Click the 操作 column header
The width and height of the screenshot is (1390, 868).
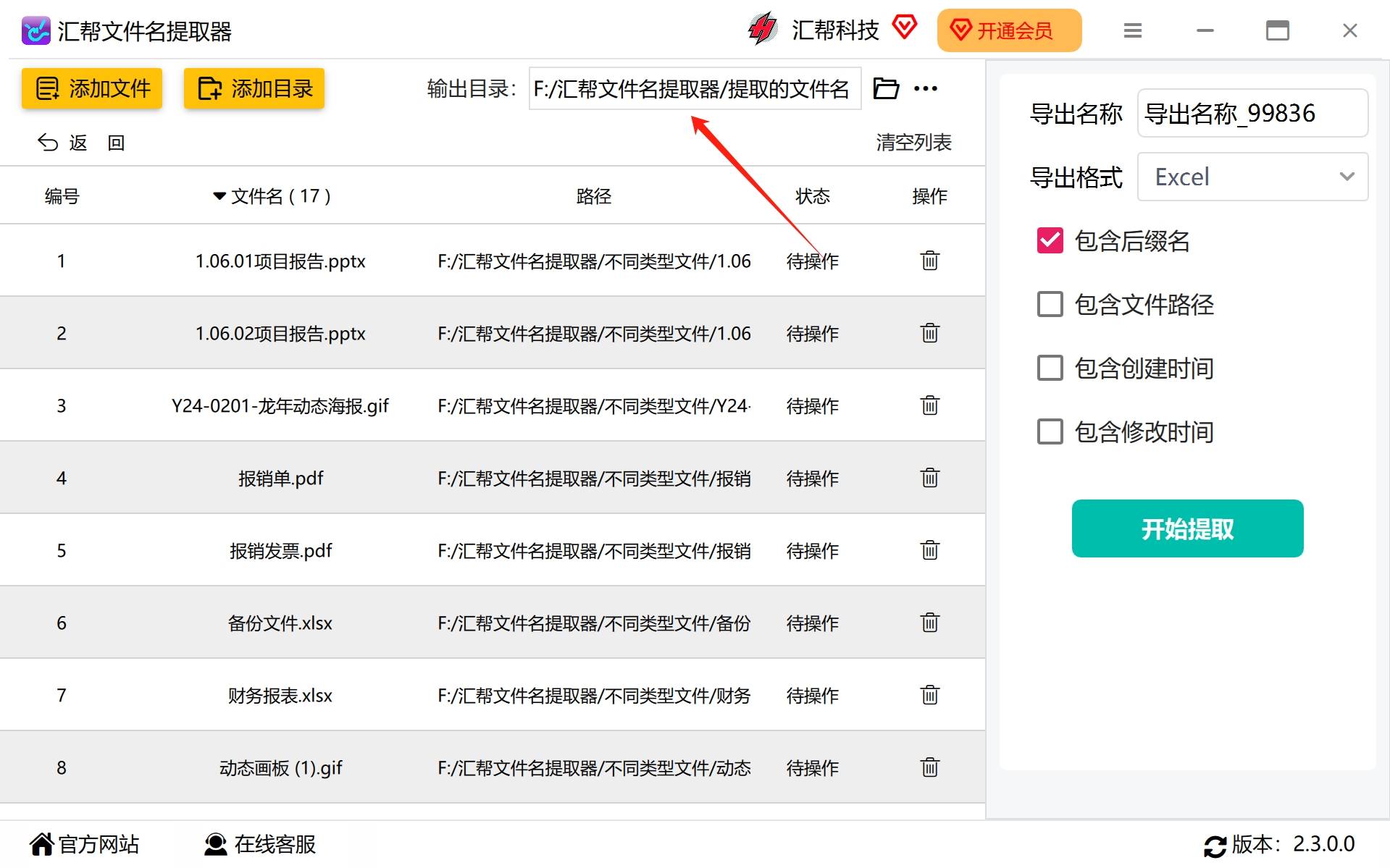930,196
